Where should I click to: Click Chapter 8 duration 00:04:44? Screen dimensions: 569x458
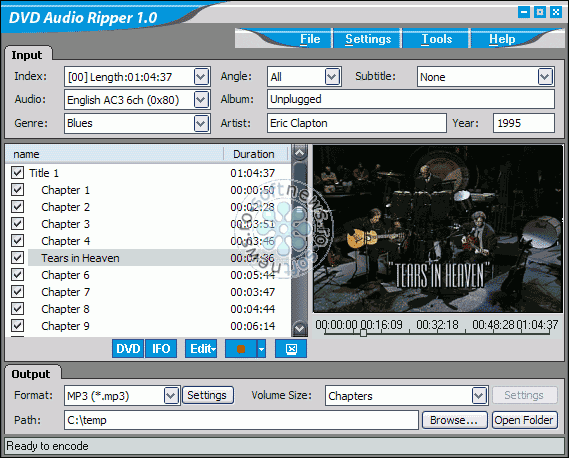coord(253,309)
